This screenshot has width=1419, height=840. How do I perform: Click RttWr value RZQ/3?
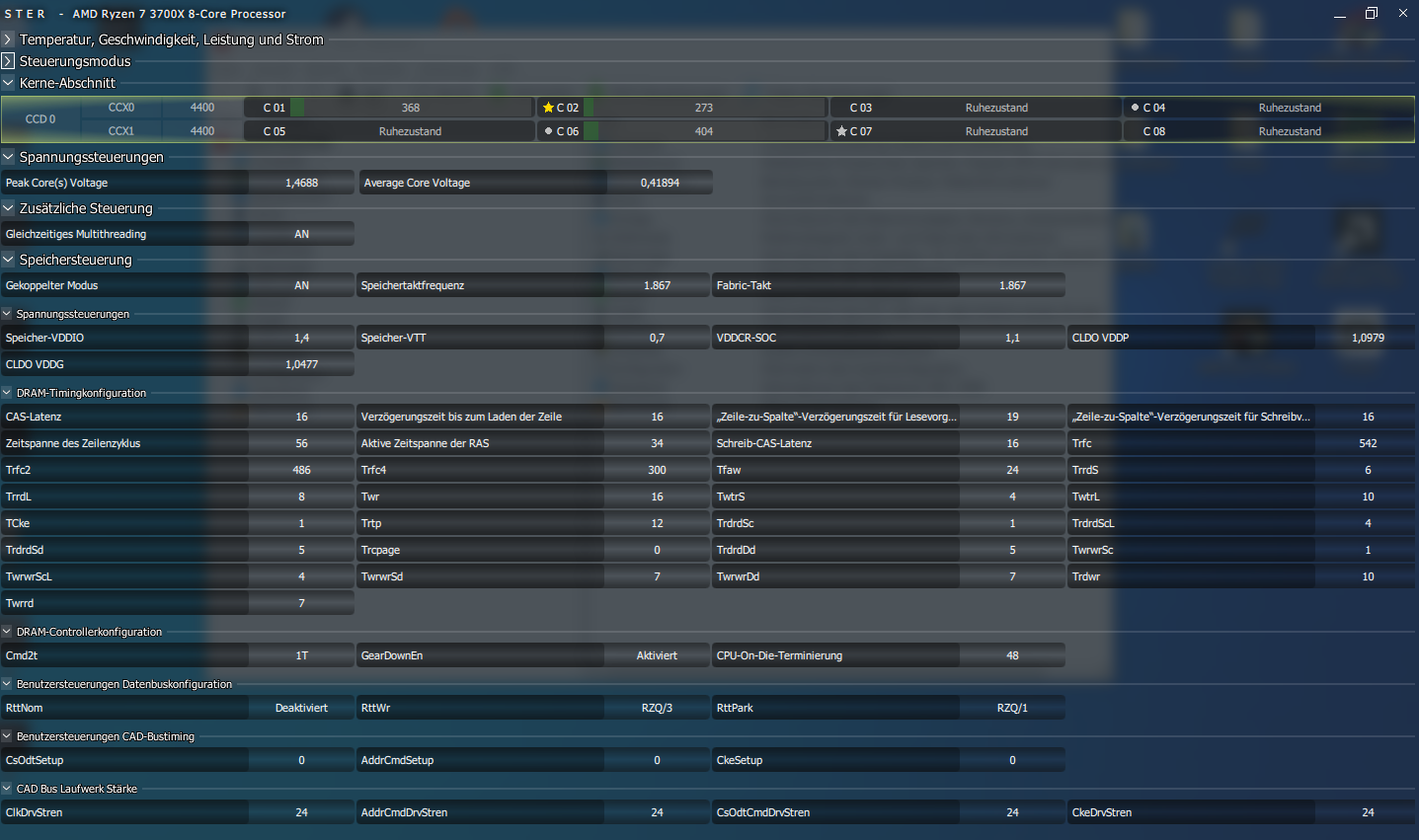[x=657, y=708]
